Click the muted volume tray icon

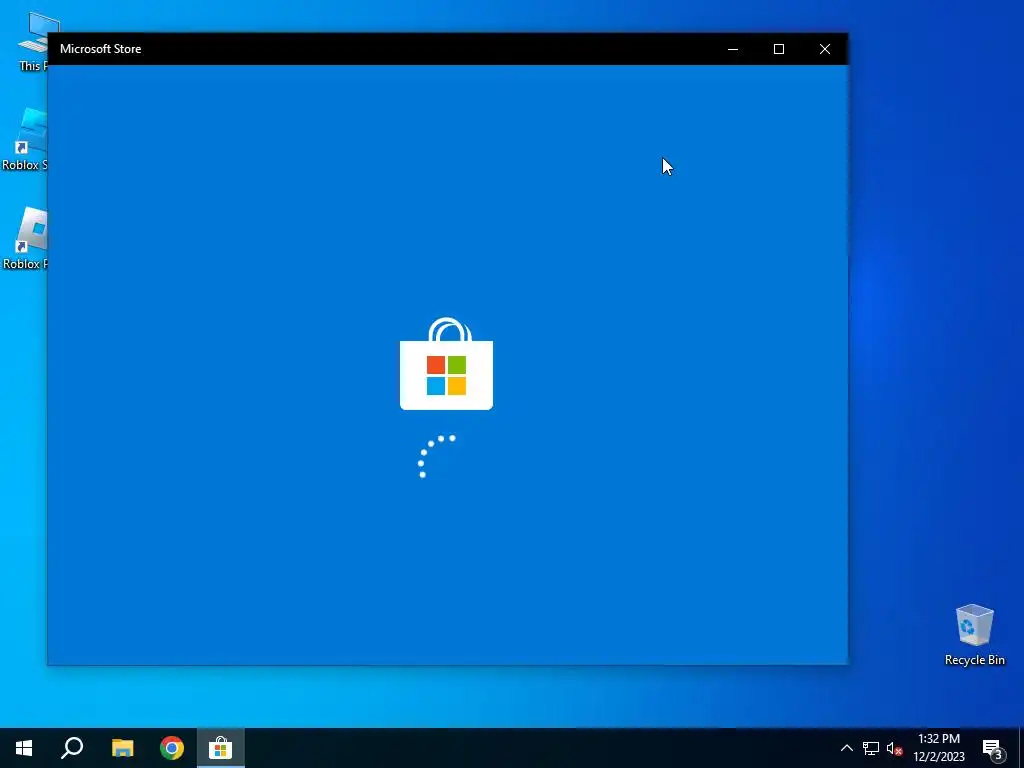[x=895, y=749]
